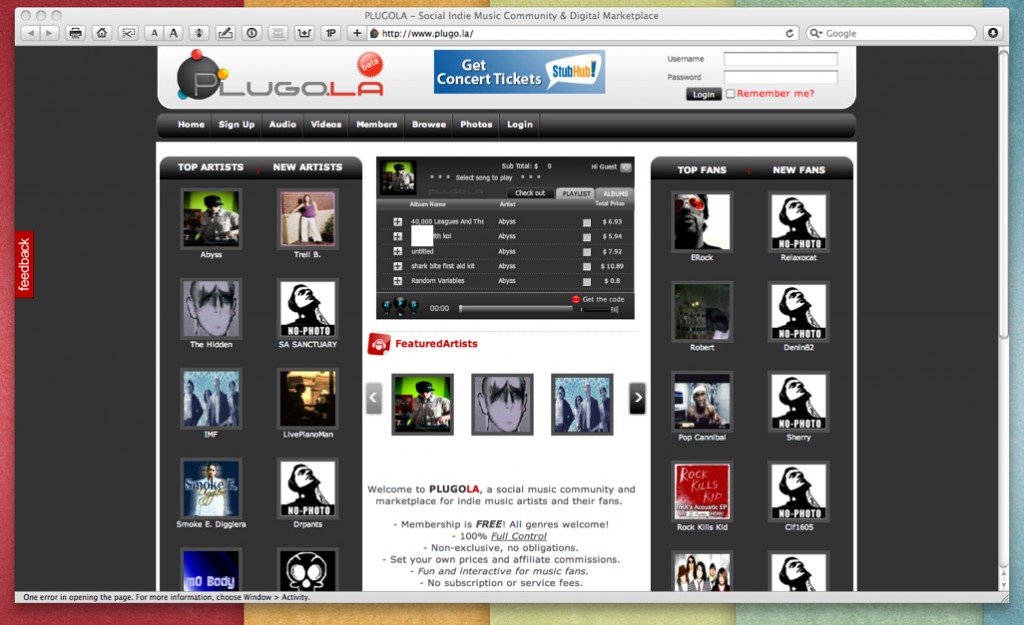
Task: Show previous featured artists with left arrow
Action: tap(374, 397)
